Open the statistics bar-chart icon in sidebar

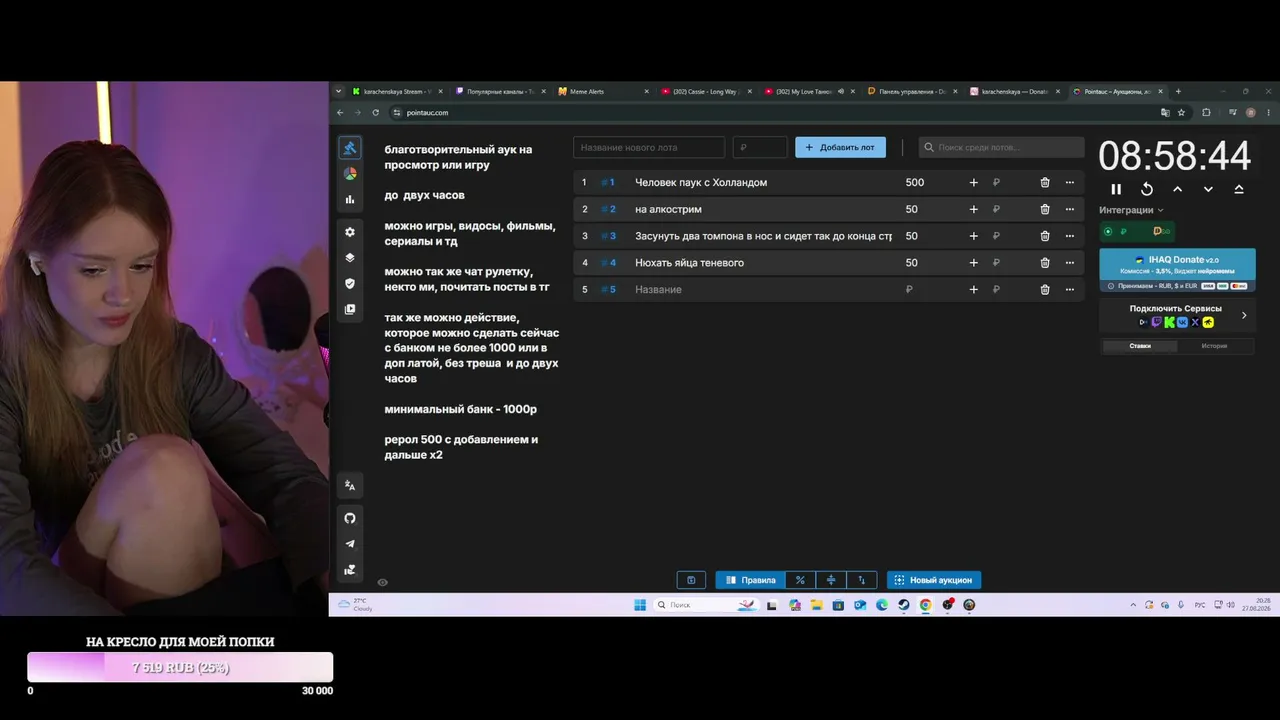pos(350,199)
